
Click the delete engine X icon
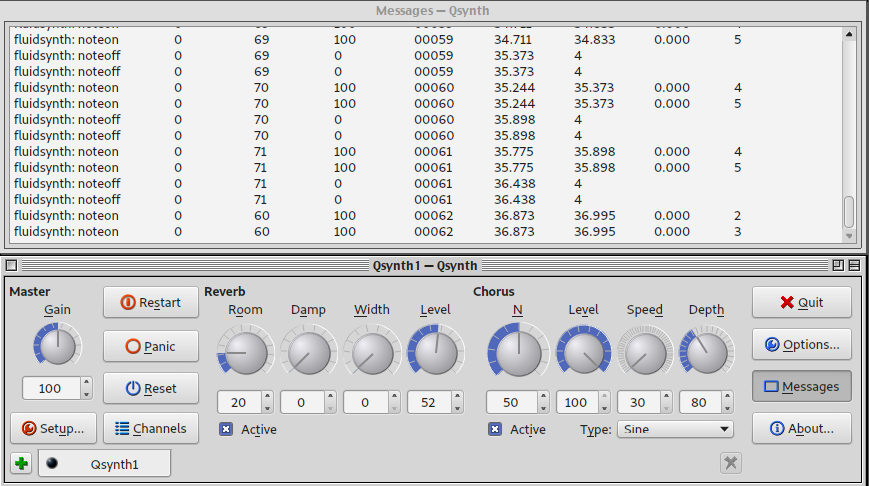(x=730, y=463)
